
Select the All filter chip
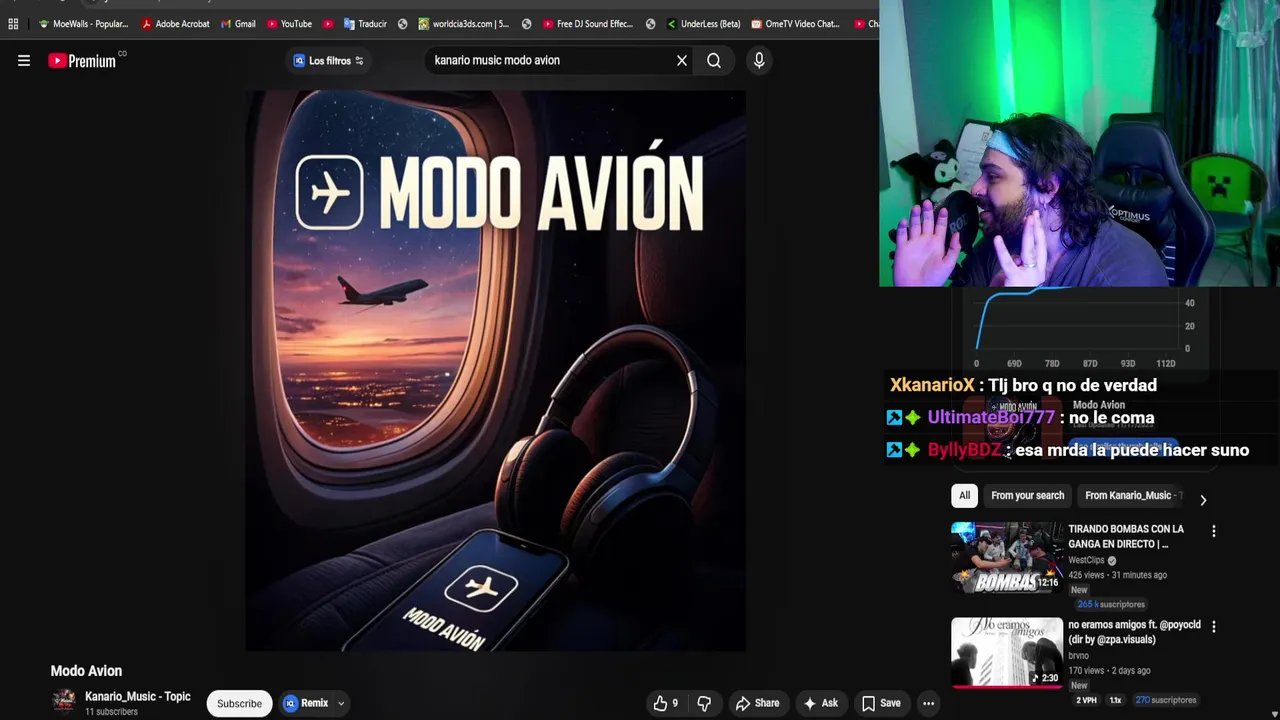964,495
